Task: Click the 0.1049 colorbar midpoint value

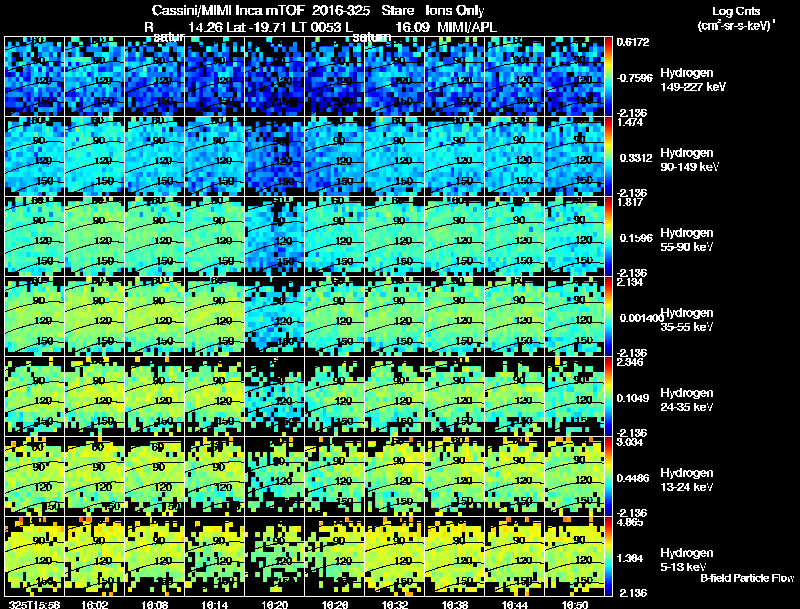Action: [x=633, y=398]
